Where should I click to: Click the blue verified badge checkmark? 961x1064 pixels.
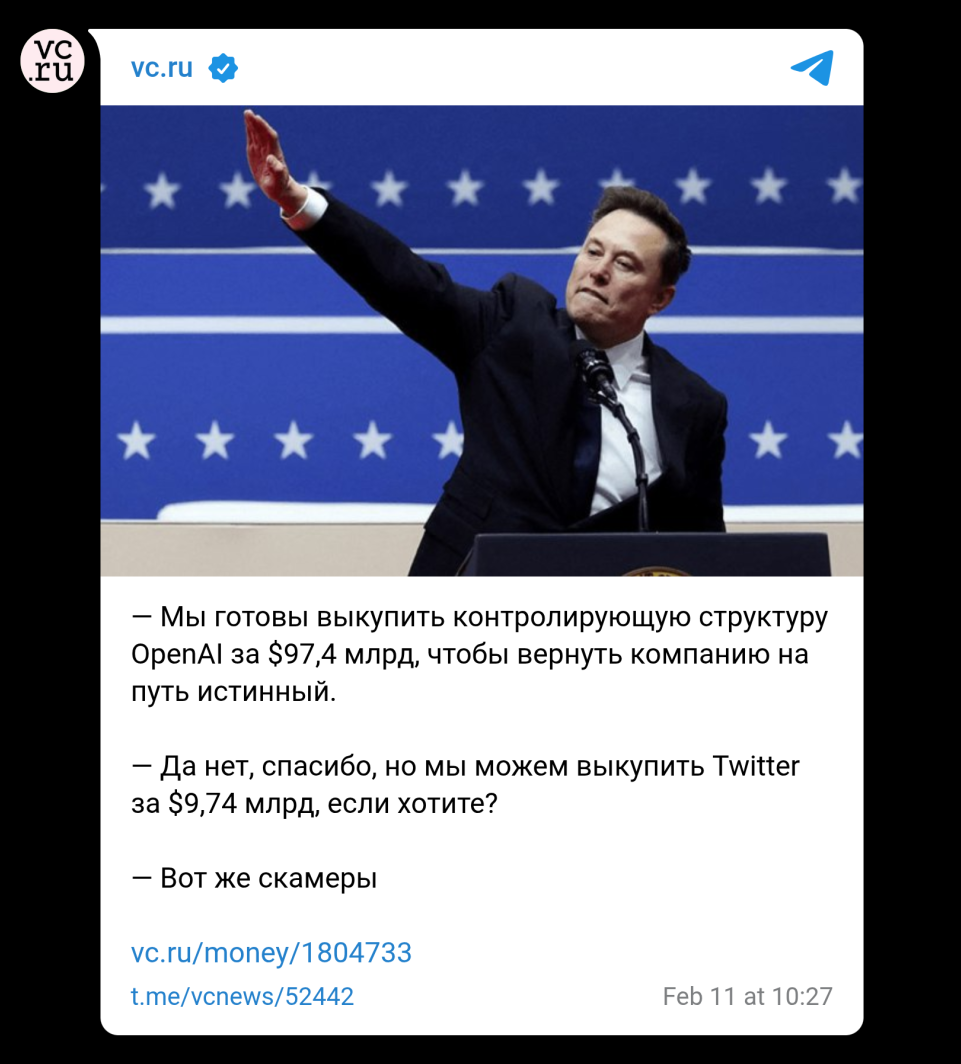point(223,69)
